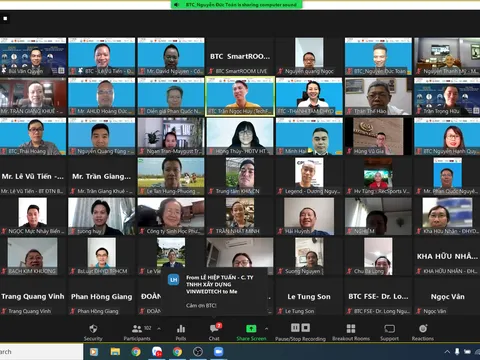This screenshot has width=480, height=360.
Task: Select the Ngọc Vân participant tile
Action: click(447, 296)
